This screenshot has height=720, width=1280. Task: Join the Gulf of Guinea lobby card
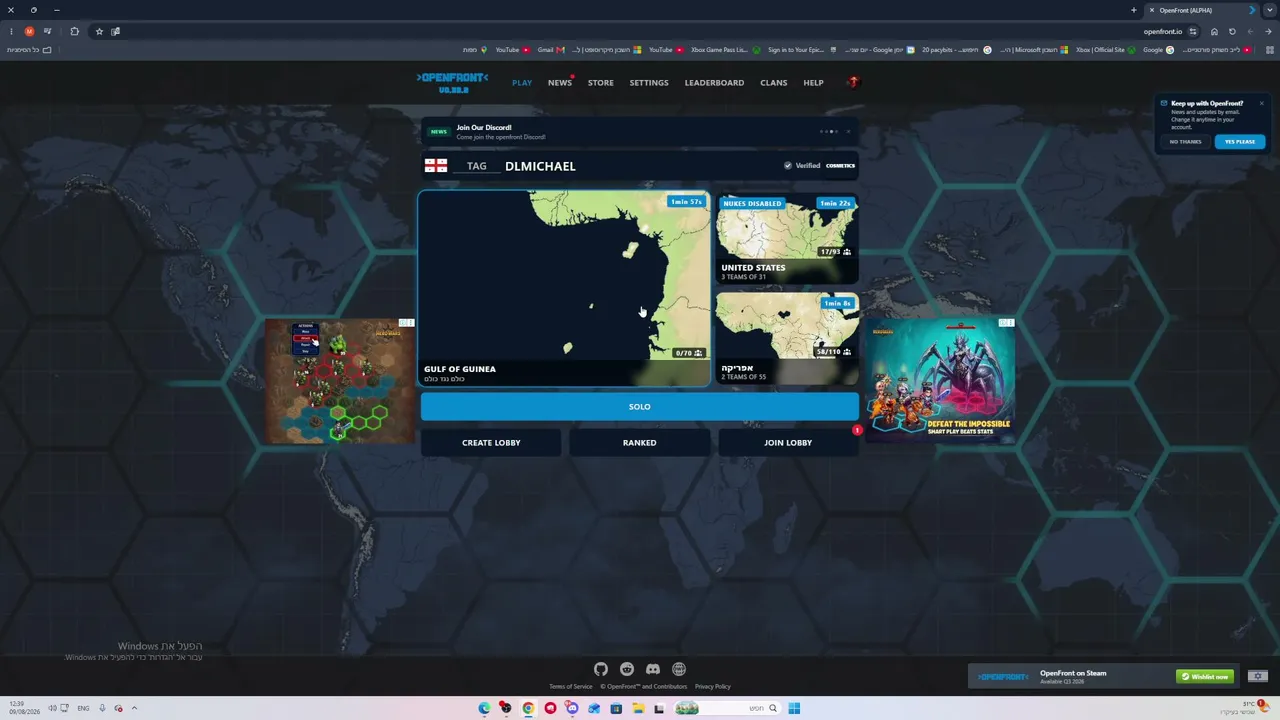click(x=564, y=288)
